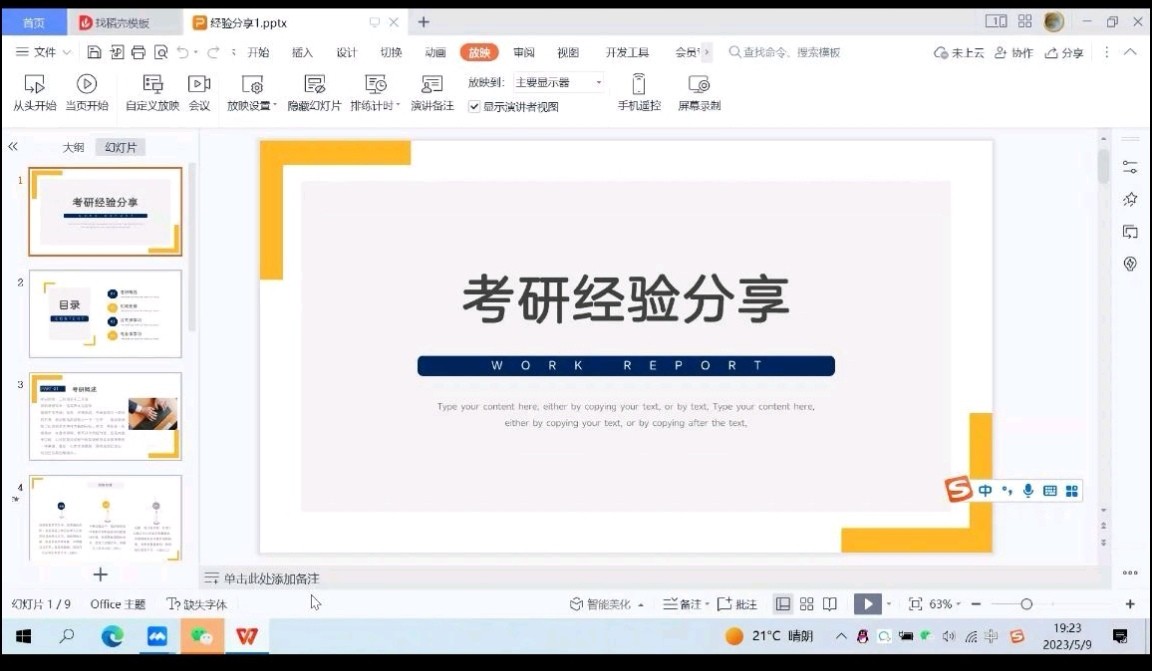Open presenter notes (演讲备注)
The width and height of the screenshot is (1152, 671).
(x=432, y=93)
